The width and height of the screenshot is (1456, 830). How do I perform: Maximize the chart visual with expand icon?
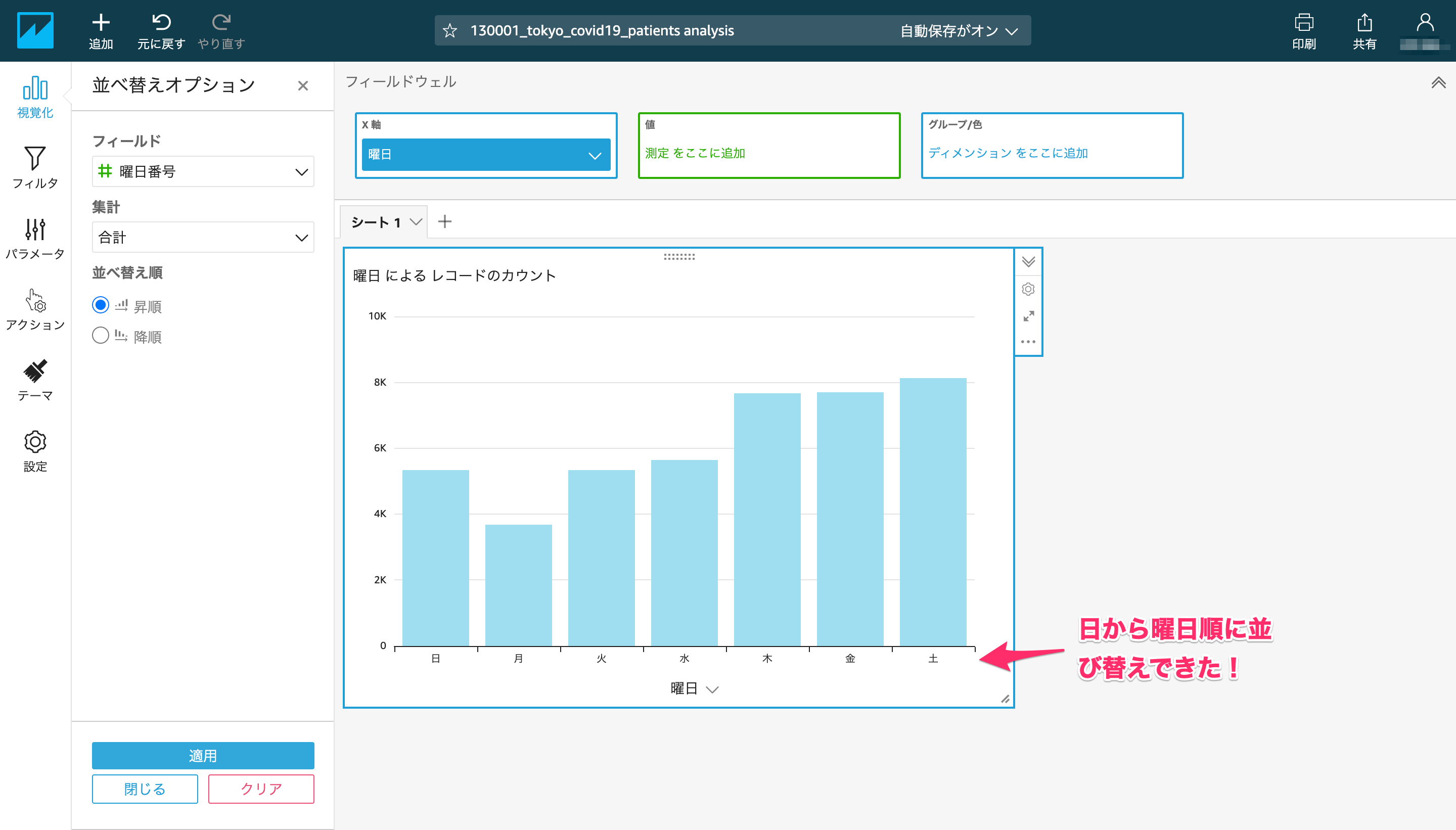coord(1028,316)
